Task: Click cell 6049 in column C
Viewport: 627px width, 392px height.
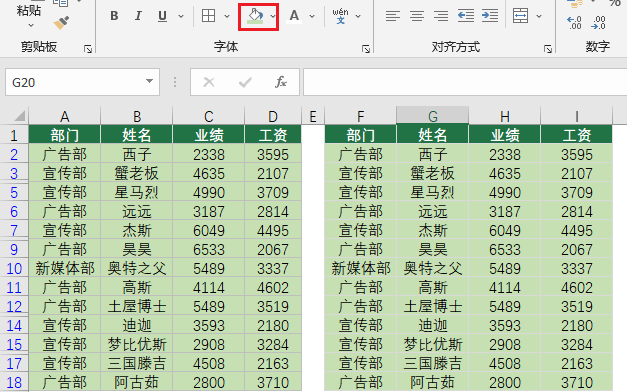Action: [x=209, y=230]
